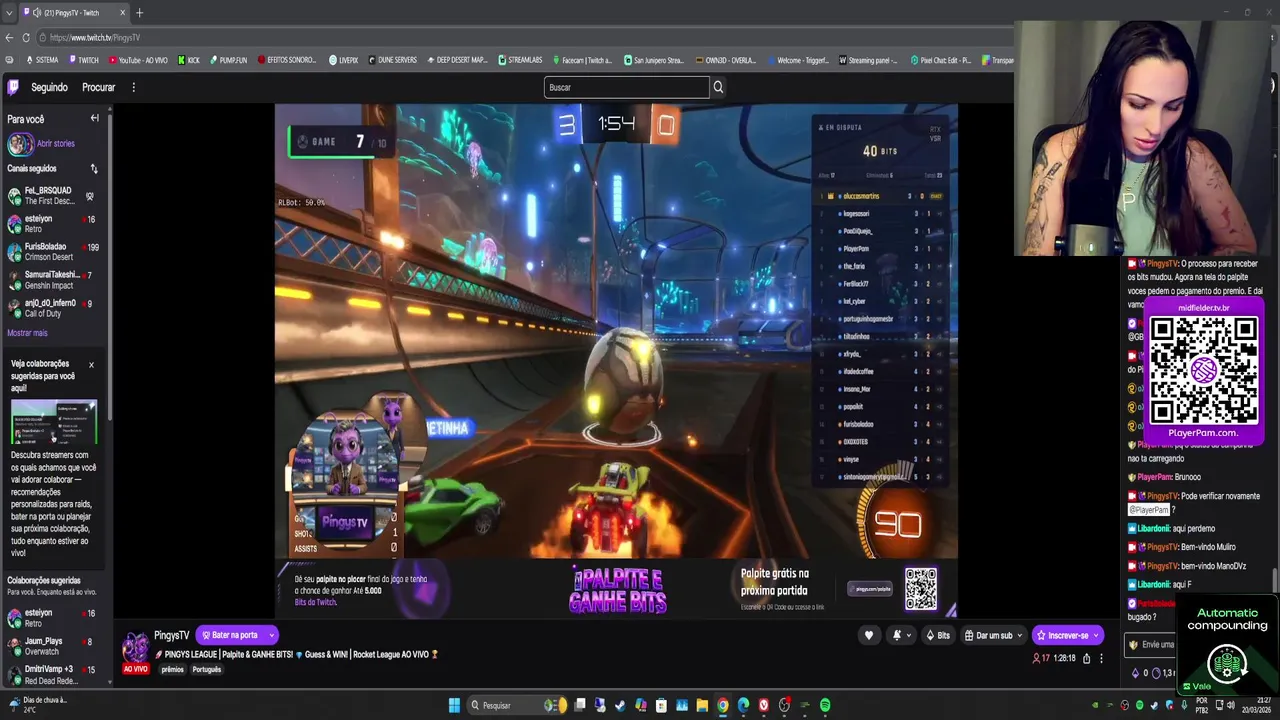Collapse the Para você sidebar
Image resolution: width=1280 pixels, height=720 pixels.
(x=95, y=118)
